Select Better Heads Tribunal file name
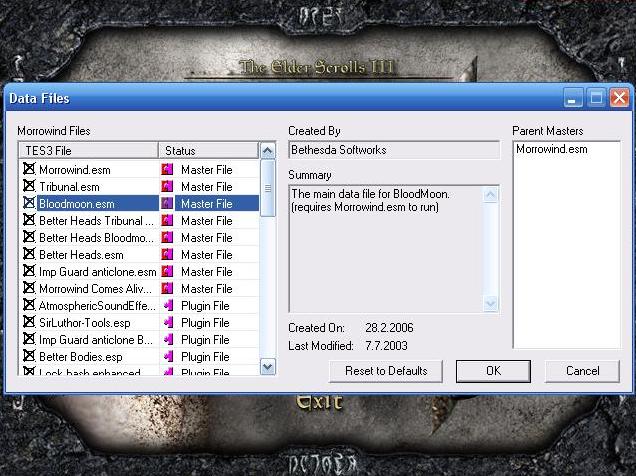The height and width of the screenshot is (476, 636). [97, 221]
